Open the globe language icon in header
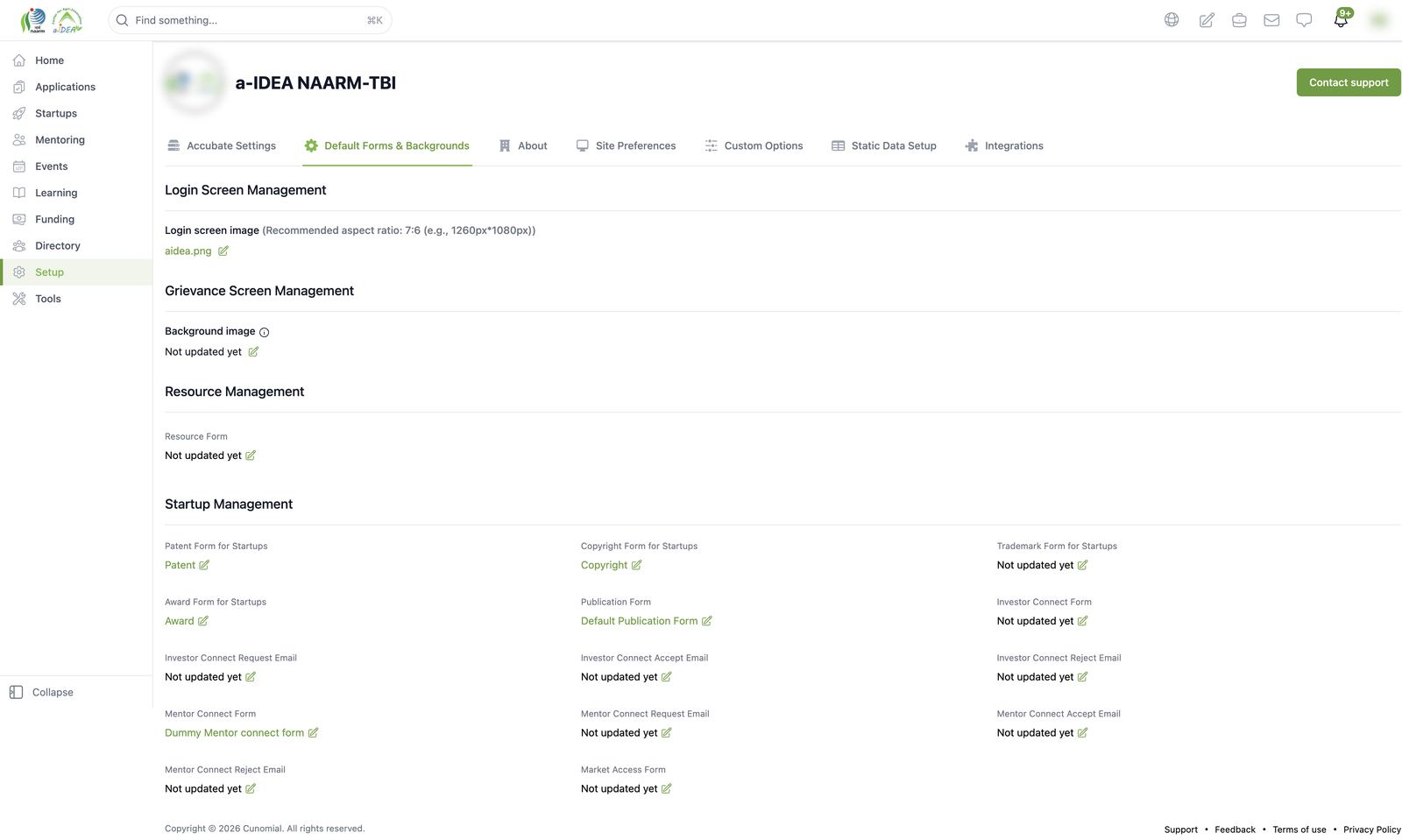This screenshot has height=840, width=1402. point(1172,20)
